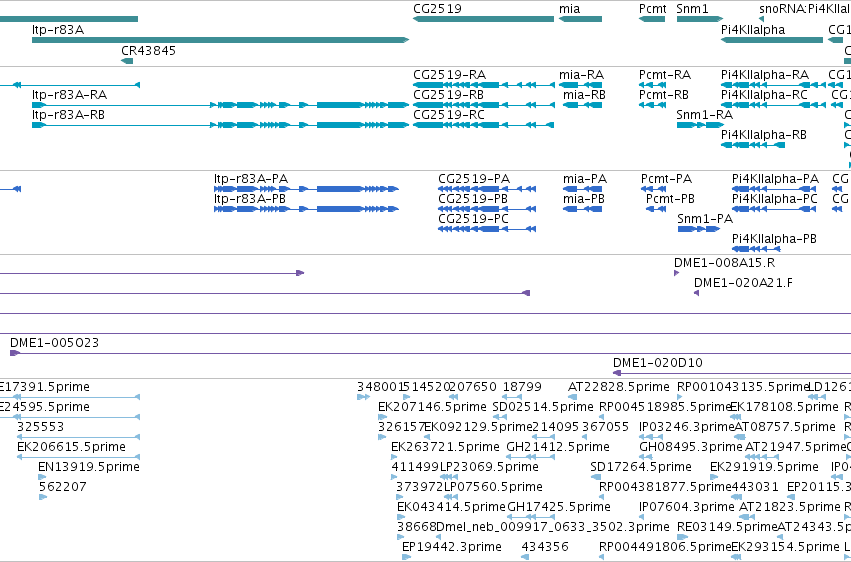
Task: Open transcript CG2519-RA
Action: tap(484, 85)
